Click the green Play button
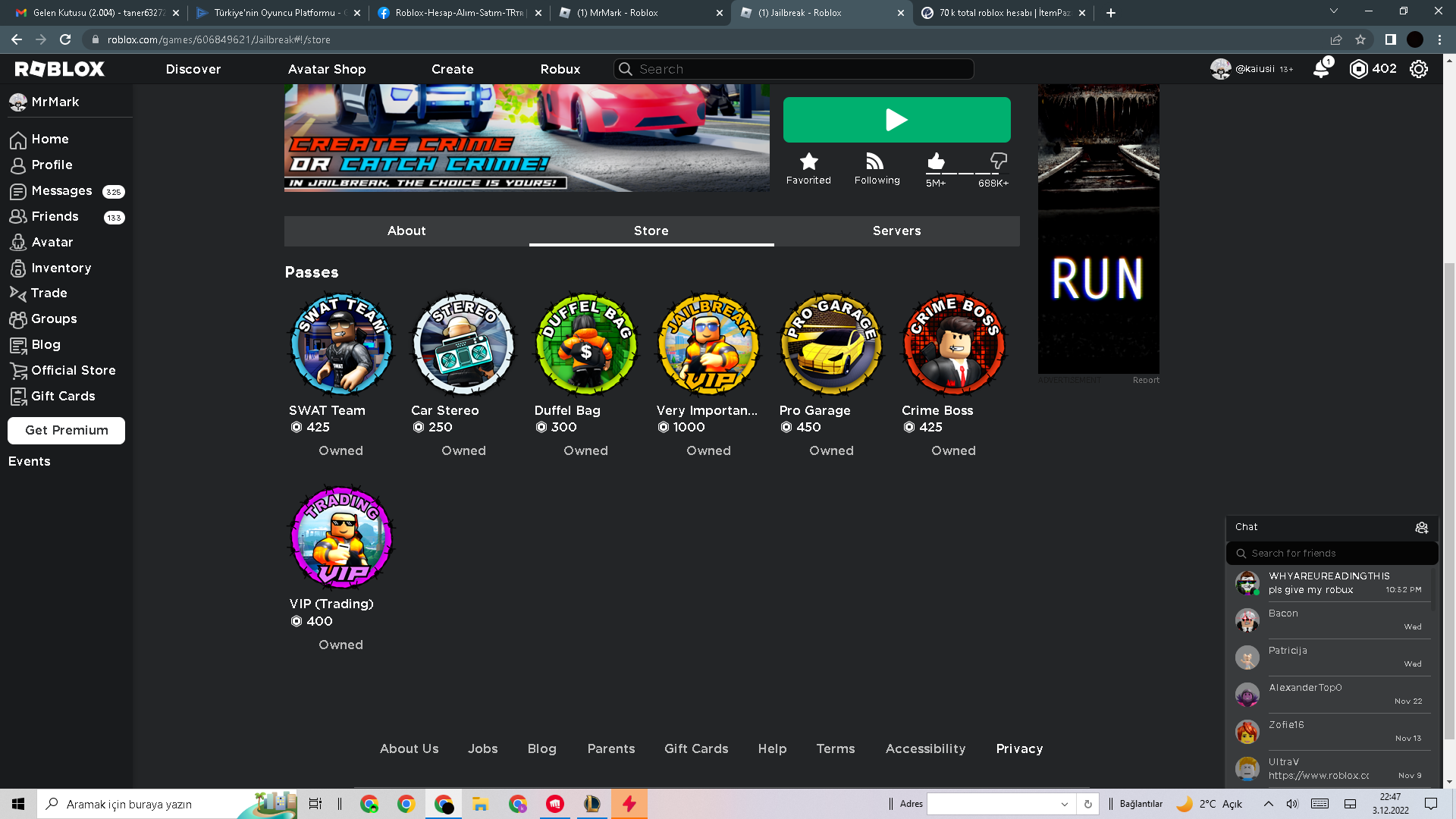1456x819 pixels. [x=896, y=120]
